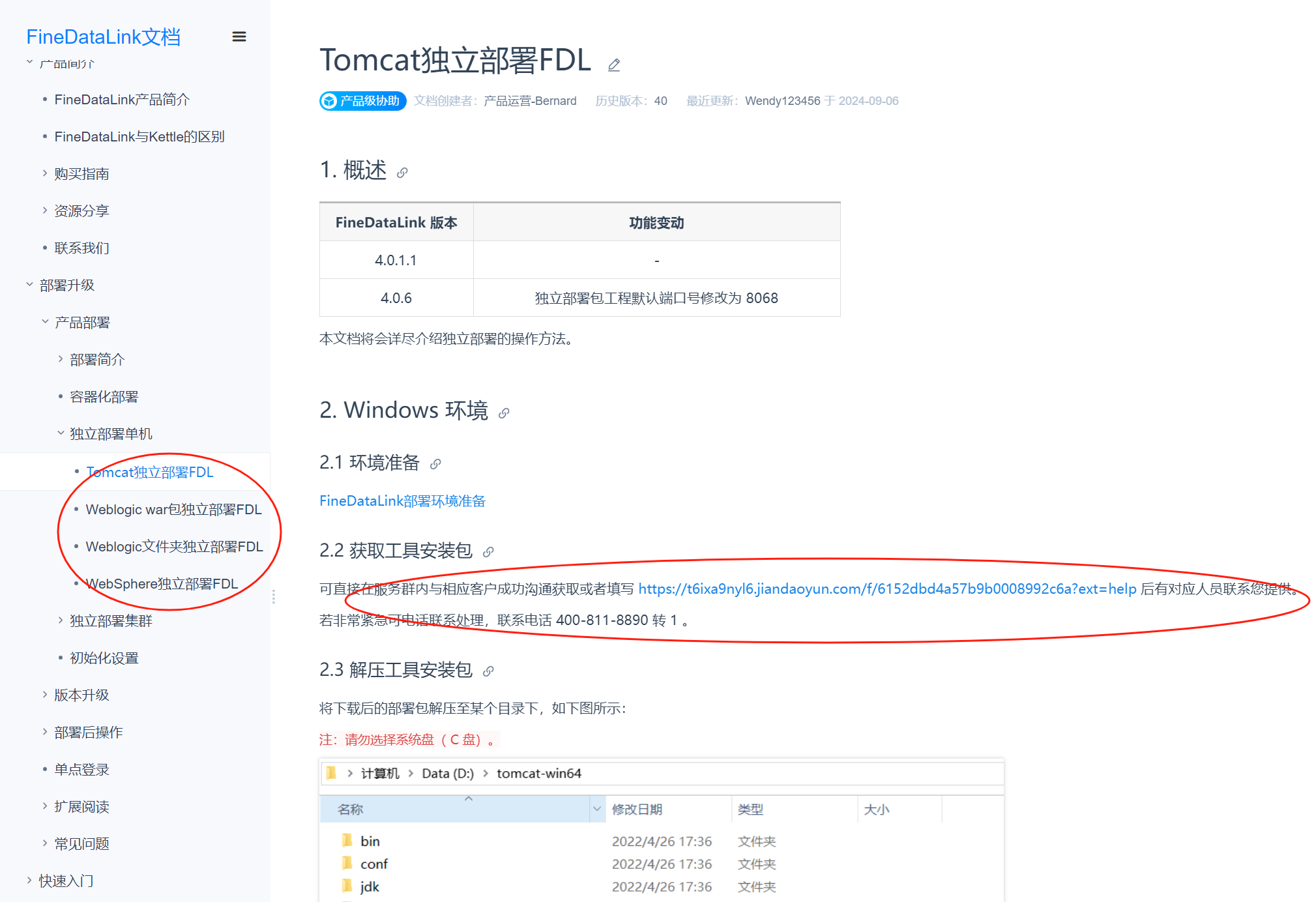This screenshot has height=902, width=1316.
Task: Expand the 快速入门 sidebar section
Action: [x=66, y=881]
